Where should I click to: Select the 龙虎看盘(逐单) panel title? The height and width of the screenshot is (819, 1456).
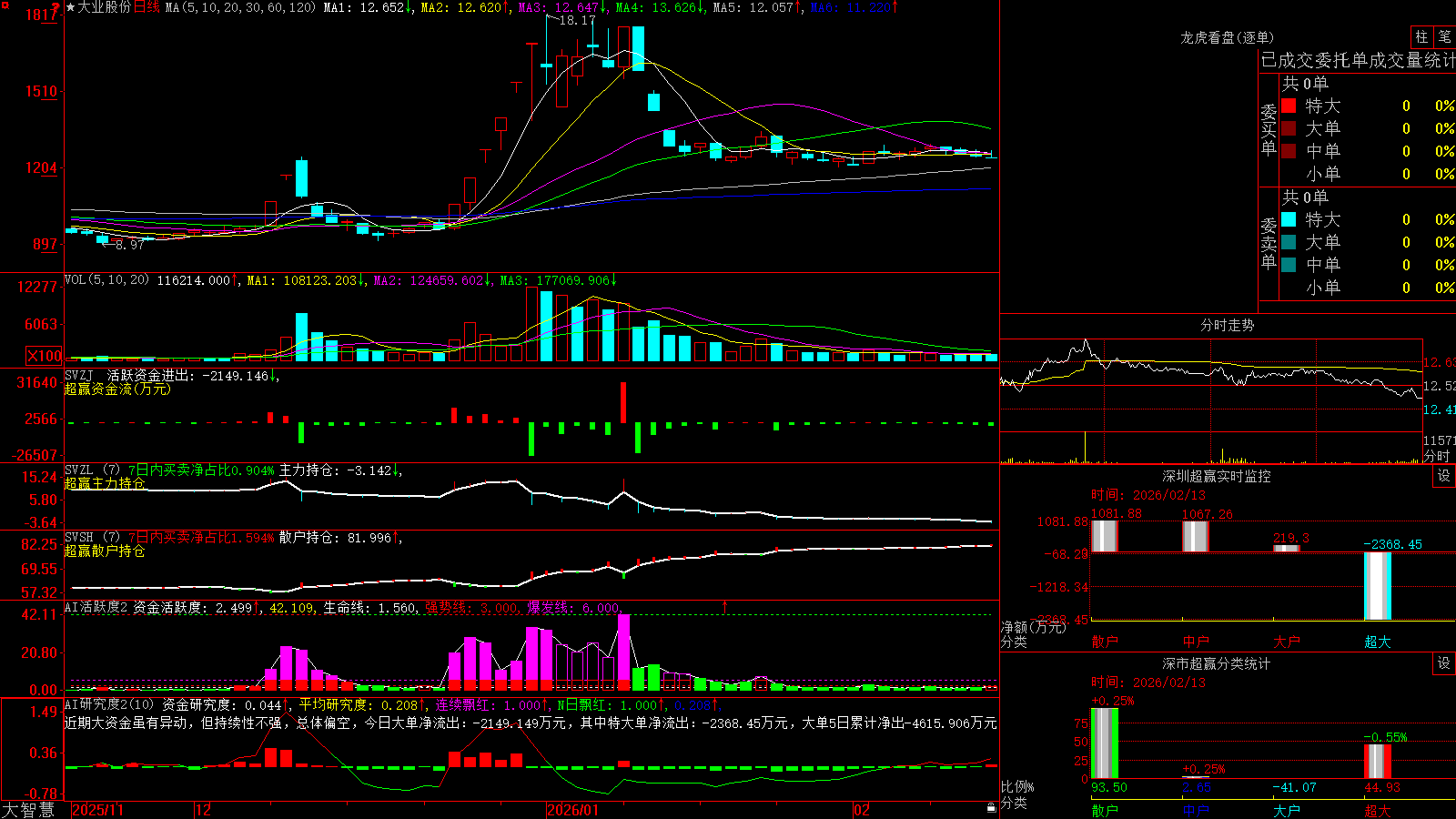1227,37
